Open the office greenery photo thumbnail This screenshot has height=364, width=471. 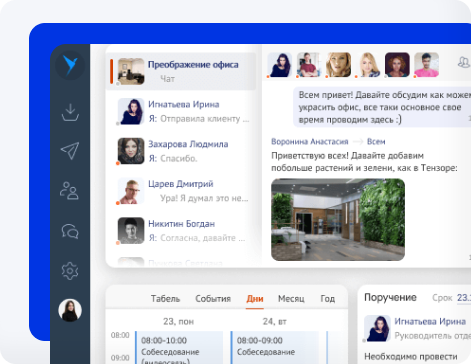[x=338, y=220]
